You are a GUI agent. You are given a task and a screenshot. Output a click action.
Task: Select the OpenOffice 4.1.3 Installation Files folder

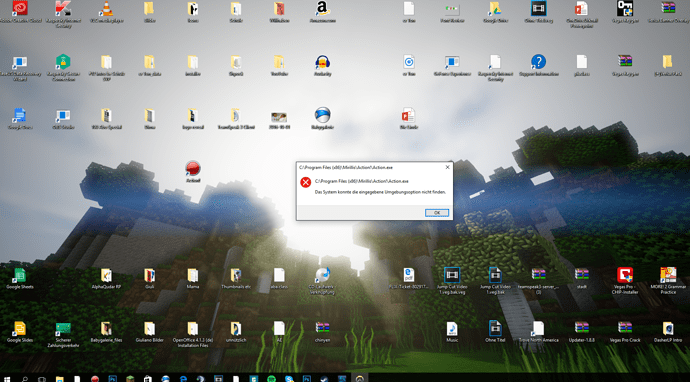point(193,334)
